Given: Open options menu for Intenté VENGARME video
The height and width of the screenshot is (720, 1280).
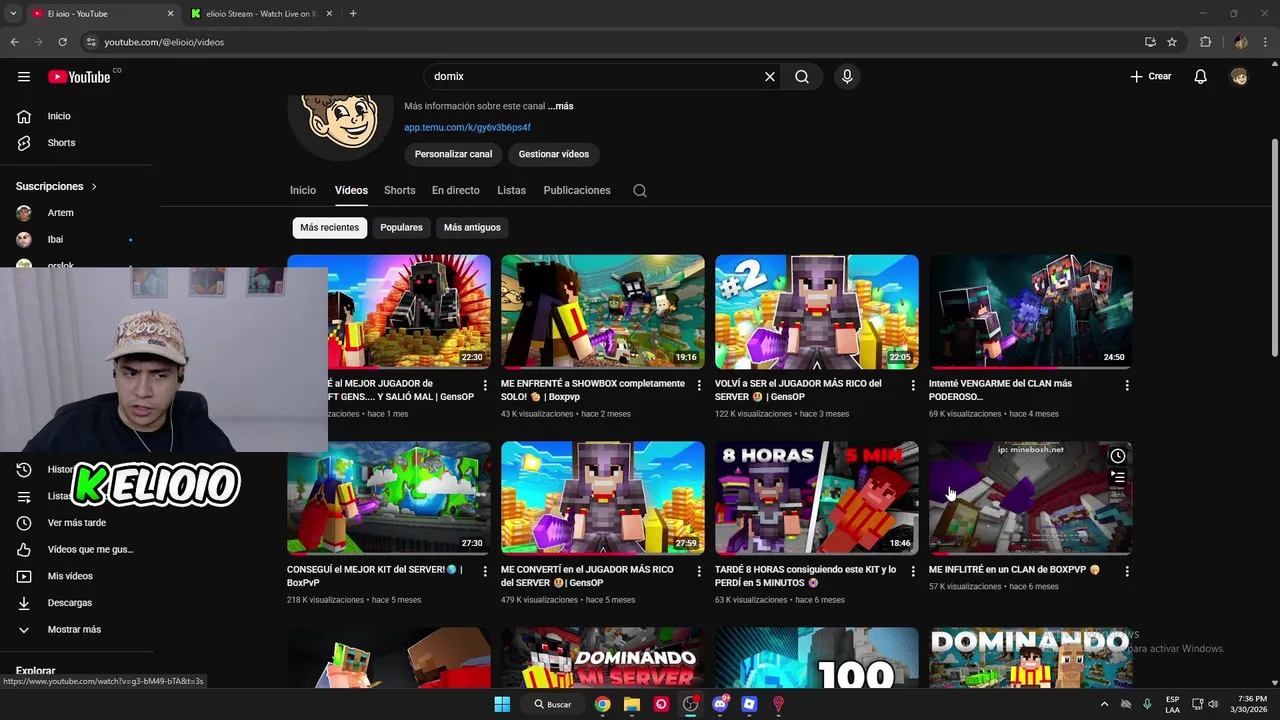Looking at the screenshot, I should pyautogui.click(x=1127, y=385).
